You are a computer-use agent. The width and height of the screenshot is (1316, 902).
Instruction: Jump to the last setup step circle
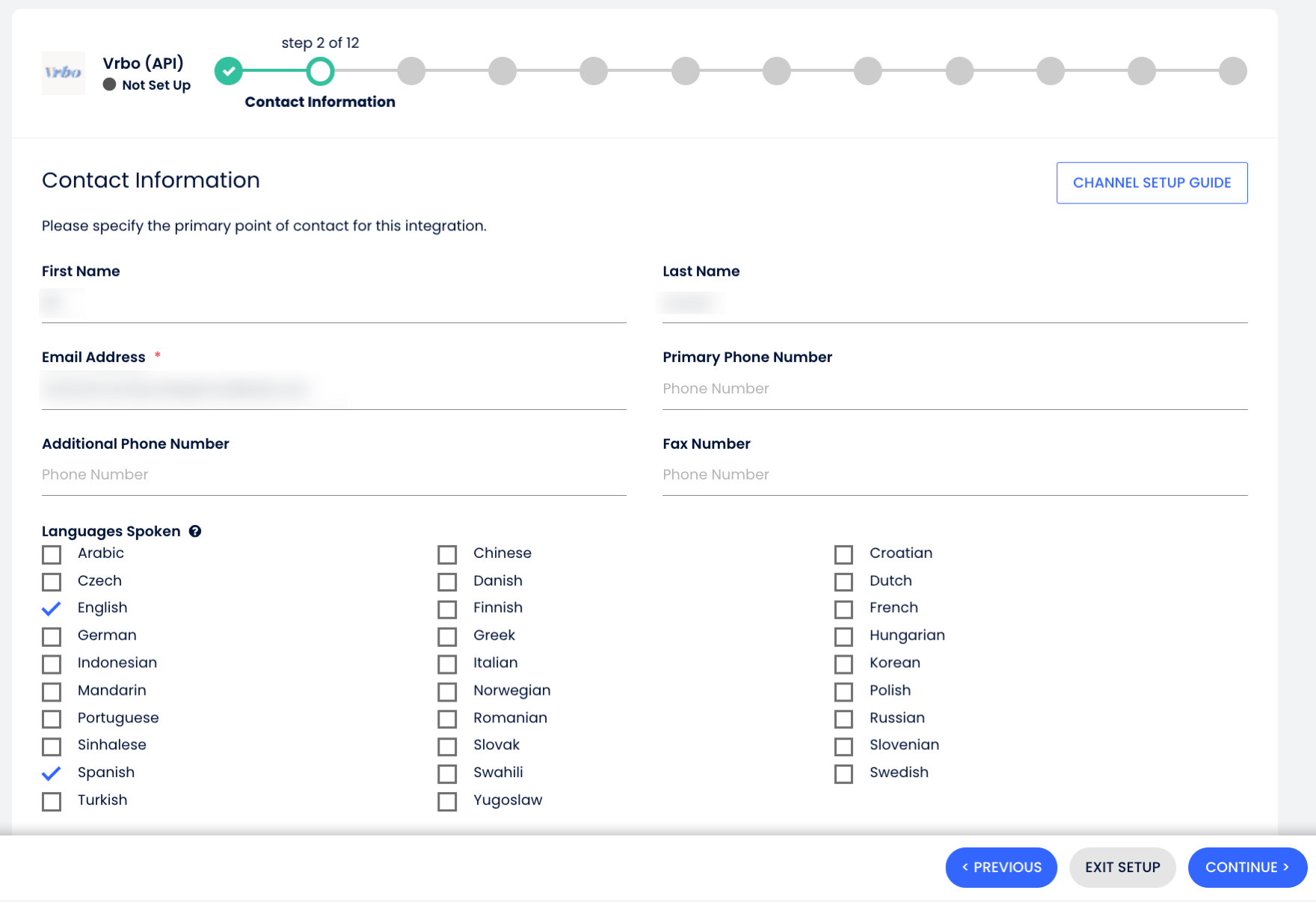pos(1232,71)
